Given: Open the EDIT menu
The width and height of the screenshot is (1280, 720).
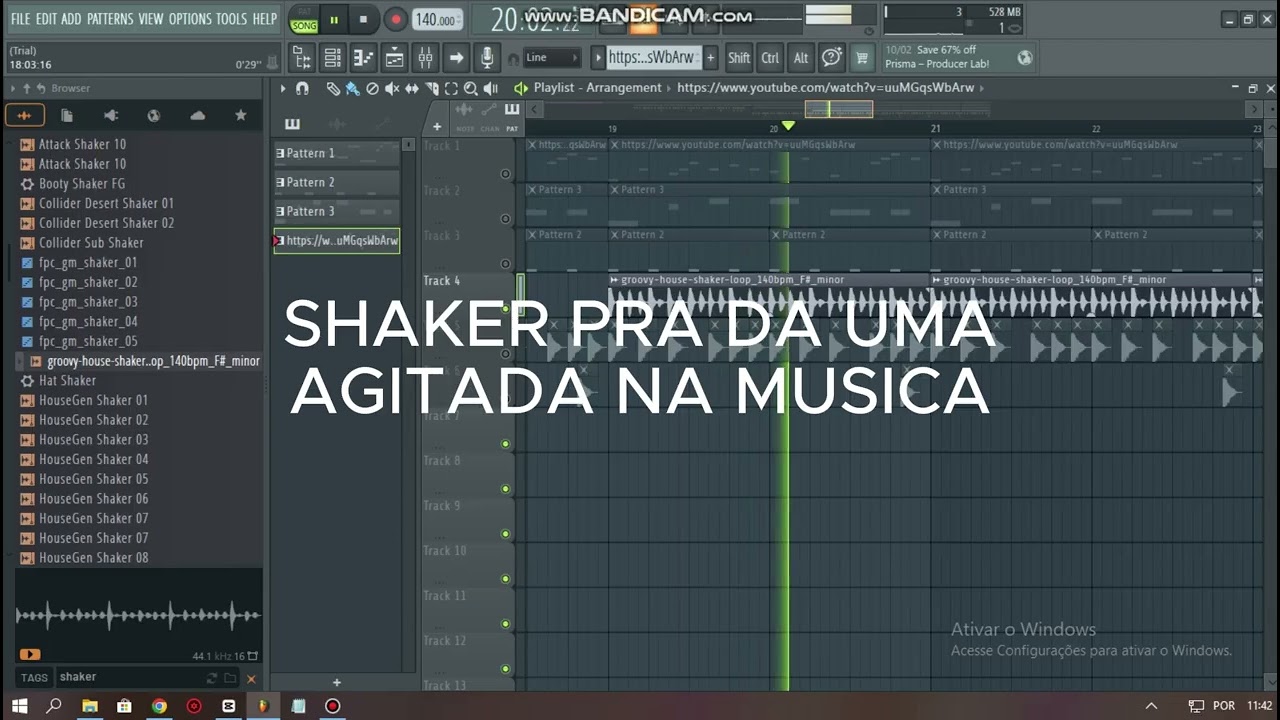Looking at the screenshot, I should [46, 19].
